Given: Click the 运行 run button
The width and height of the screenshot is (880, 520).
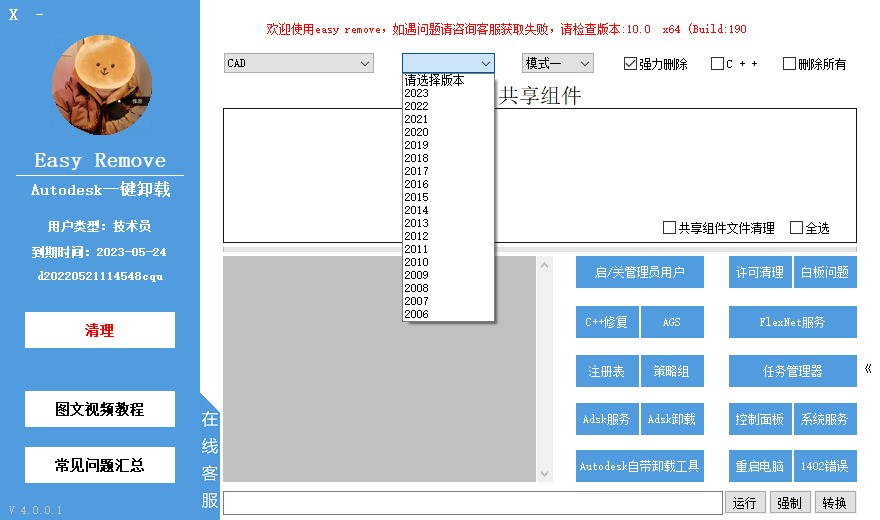Looking at the screenshot, I should pyautogui.click(x=744, y=503).
